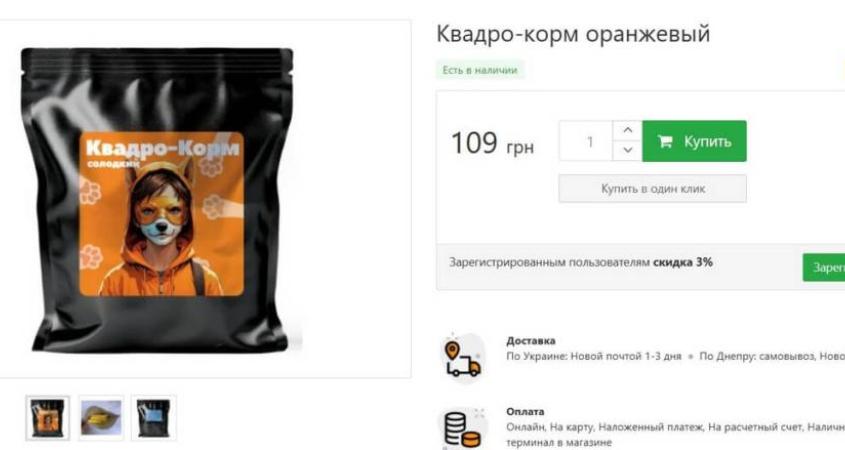This screenshot has width=845, height=450.
Task: Click the green register button at right
Action: (x=824, y=267)
